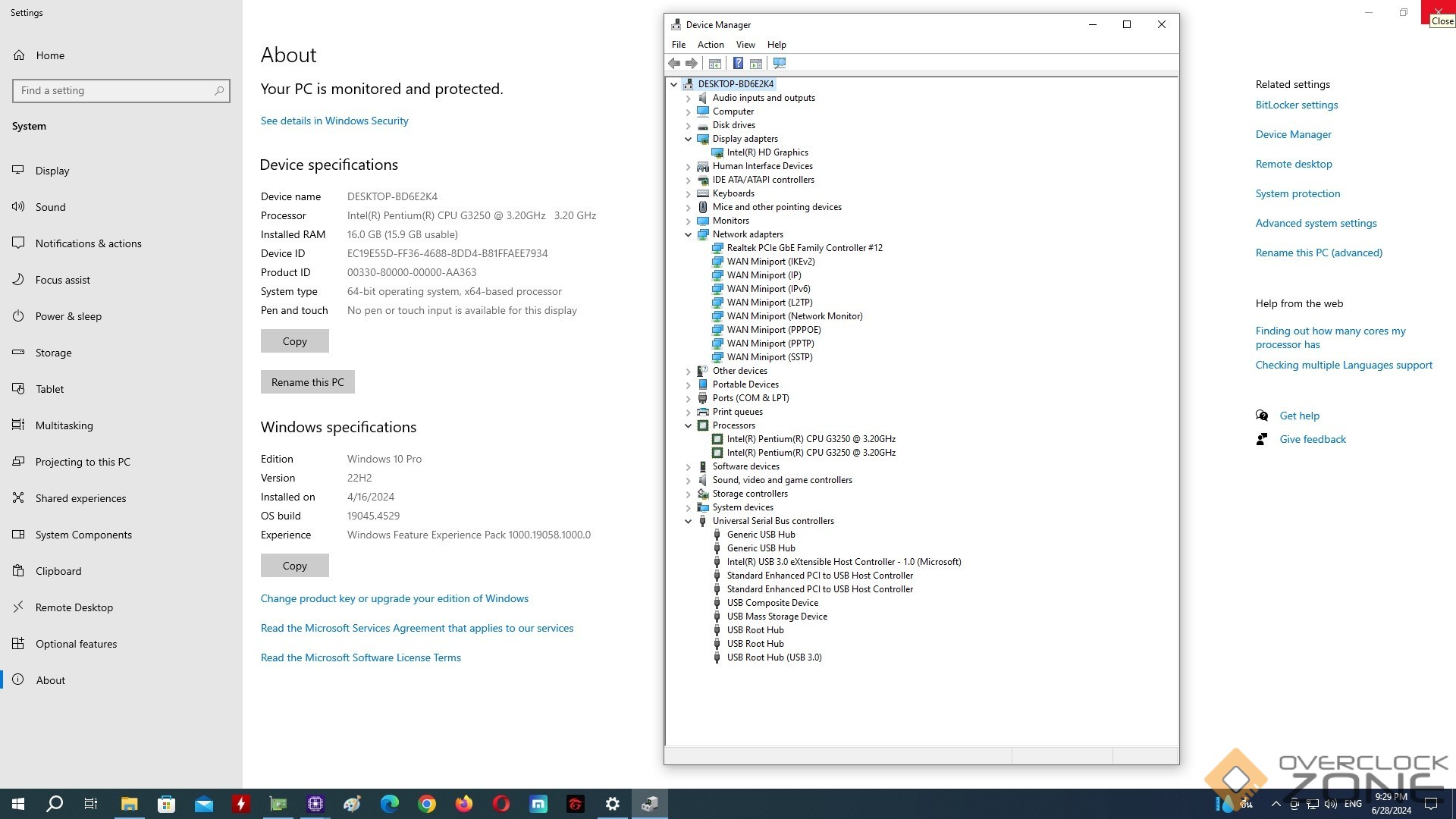Image resolution: width=1456 pixels, height=819 pixels.
Task: Click the Rename this PC button
Action: point(307,382)
